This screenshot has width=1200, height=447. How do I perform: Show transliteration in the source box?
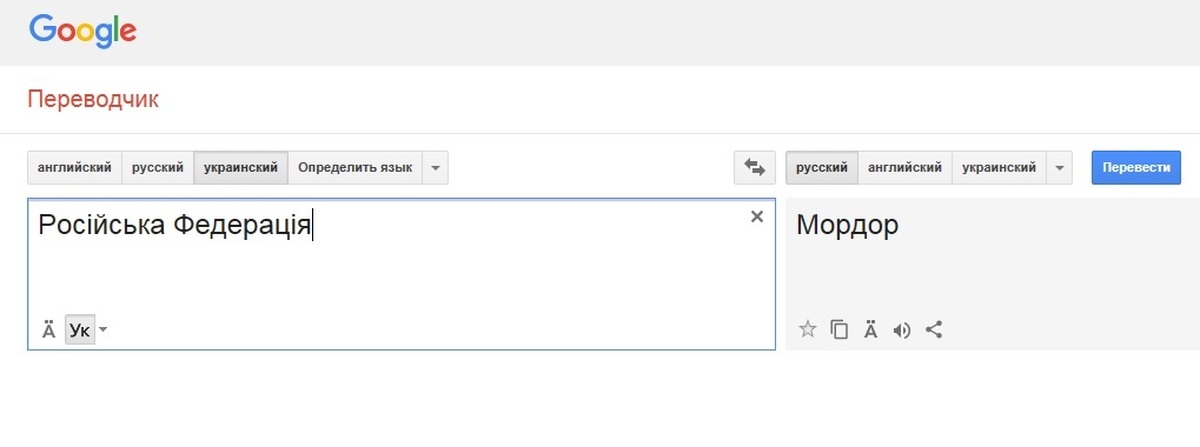(48, 330)
